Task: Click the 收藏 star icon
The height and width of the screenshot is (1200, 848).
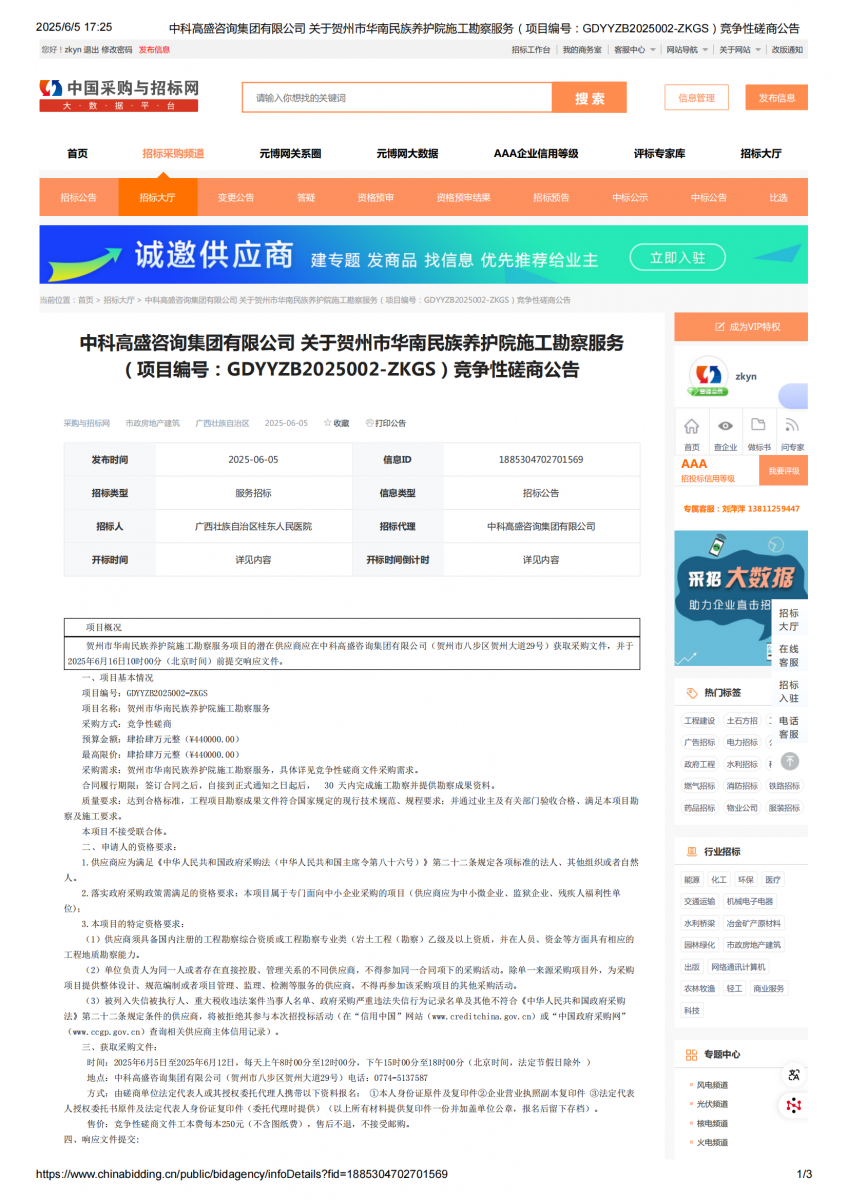Action: [327, 423]
